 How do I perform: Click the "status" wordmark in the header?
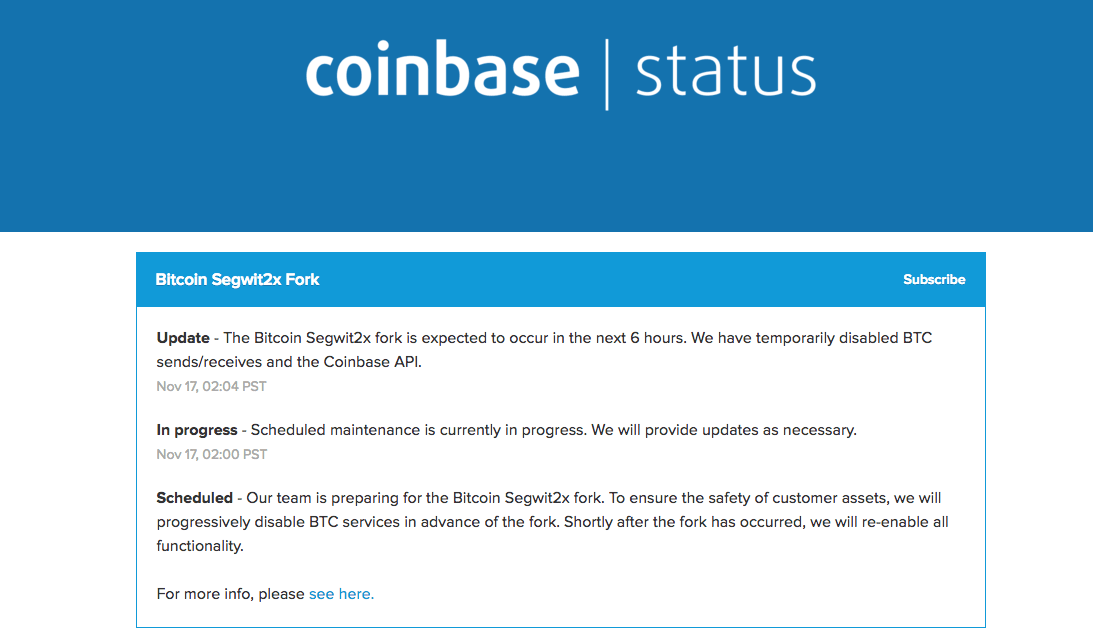[725, 73]
